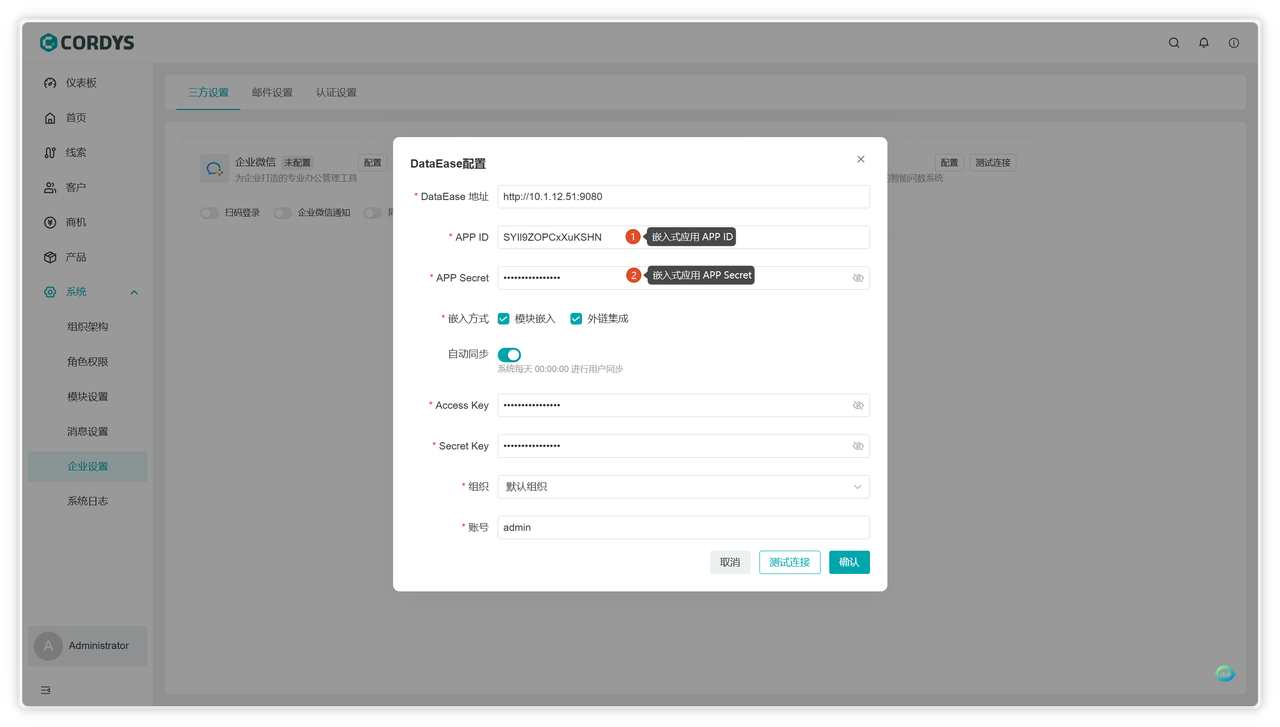Click 测试连接 button on background card

coord(993,163)
